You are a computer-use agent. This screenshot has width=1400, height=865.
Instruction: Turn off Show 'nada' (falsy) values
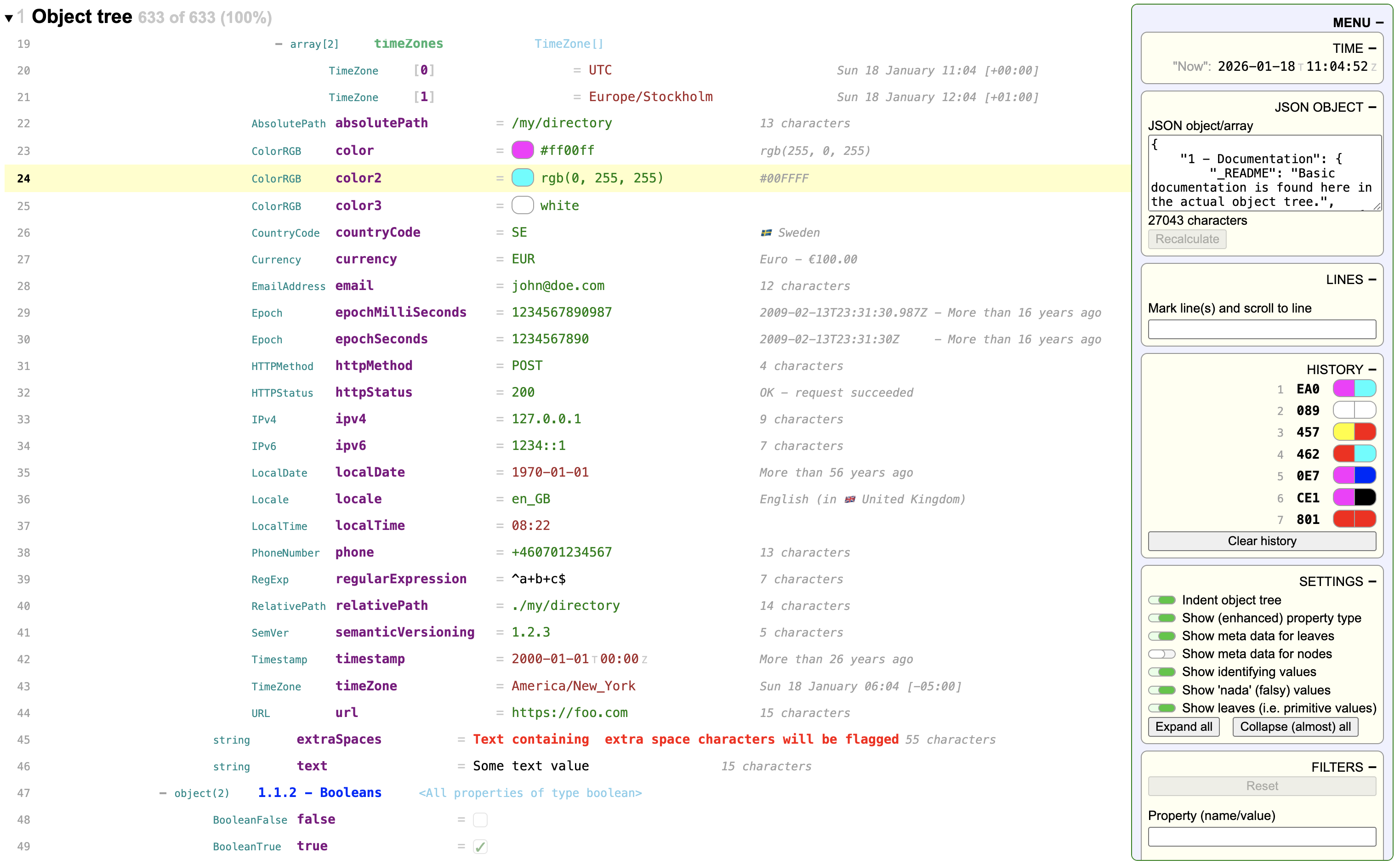coord(1162,690)
